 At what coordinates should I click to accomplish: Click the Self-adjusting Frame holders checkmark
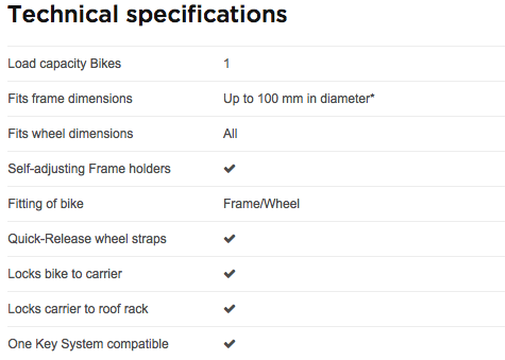229,169
